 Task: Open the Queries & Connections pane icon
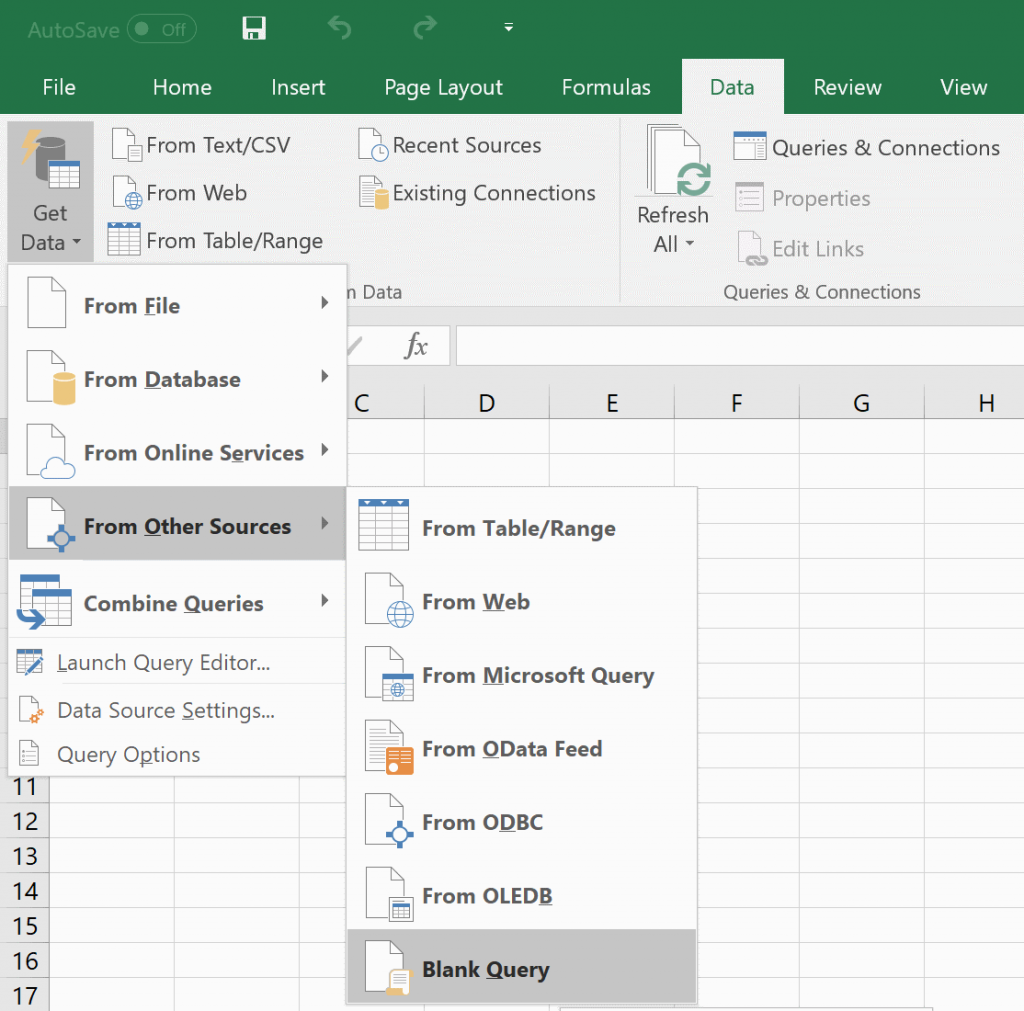[x=750, y=147]
